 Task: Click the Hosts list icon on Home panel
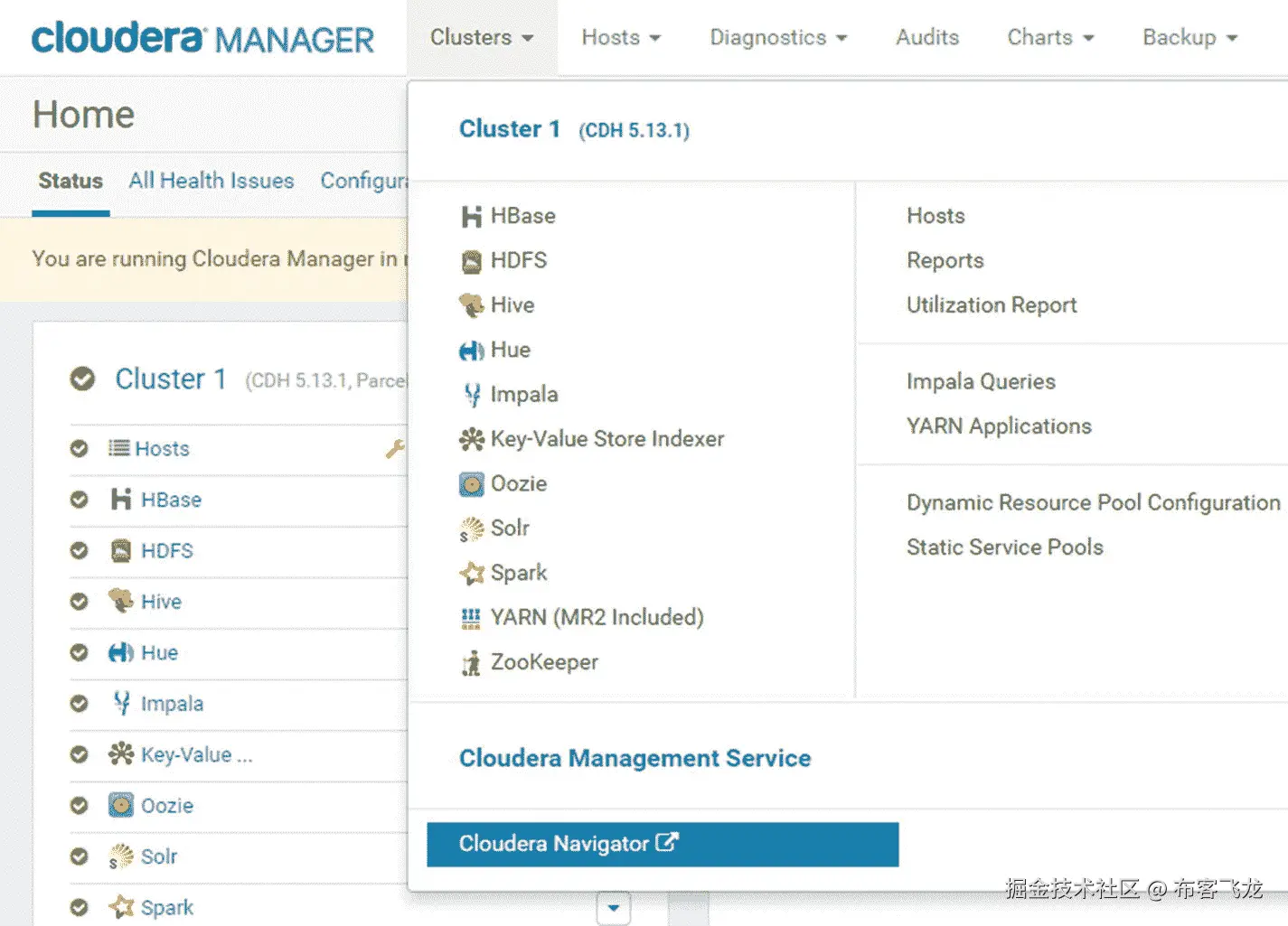(118, 448)
